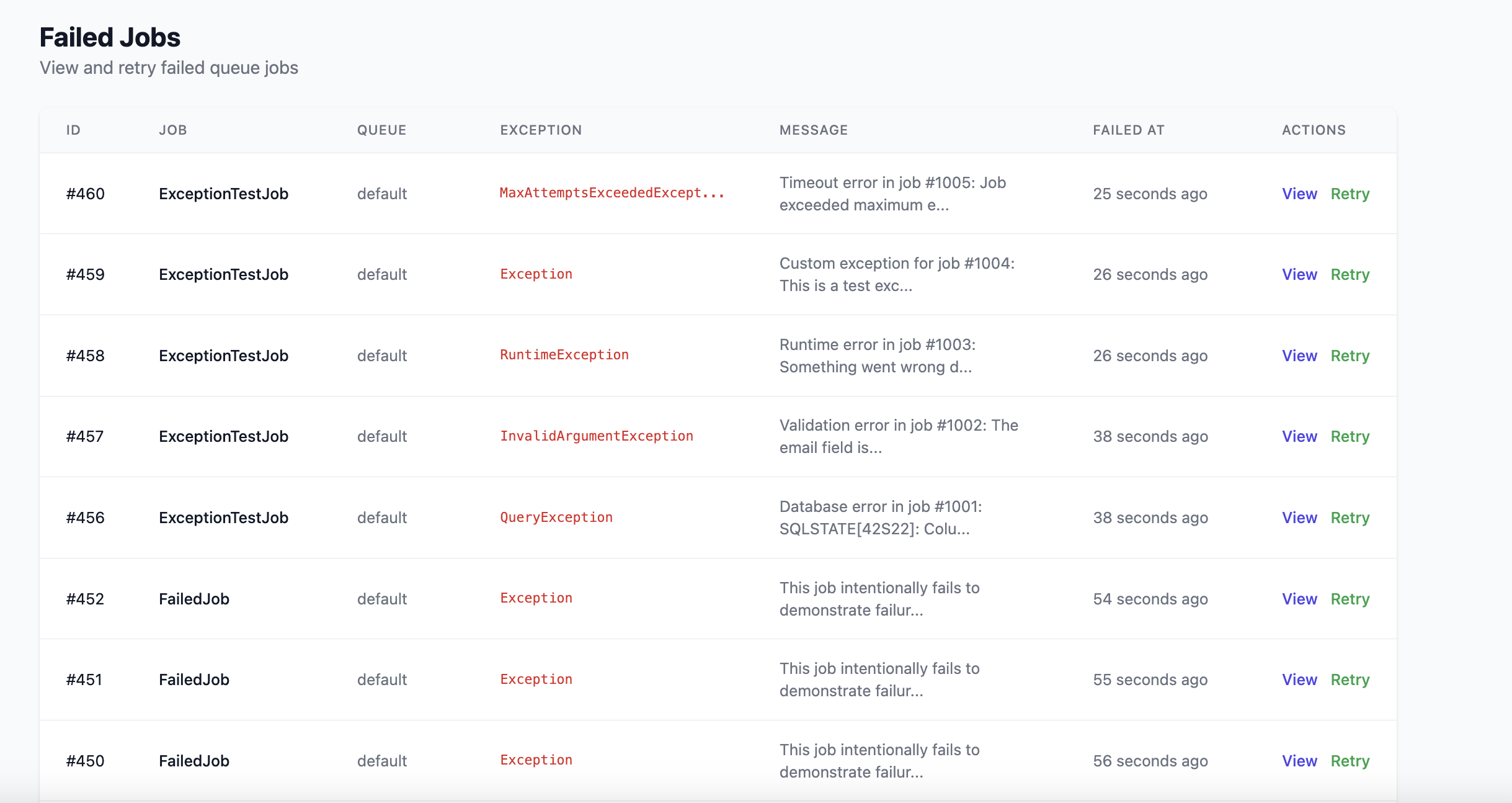This screenshot has width=1512, height=803.
Task: View FailedJob #452 details
Action: coord(1299,599)
